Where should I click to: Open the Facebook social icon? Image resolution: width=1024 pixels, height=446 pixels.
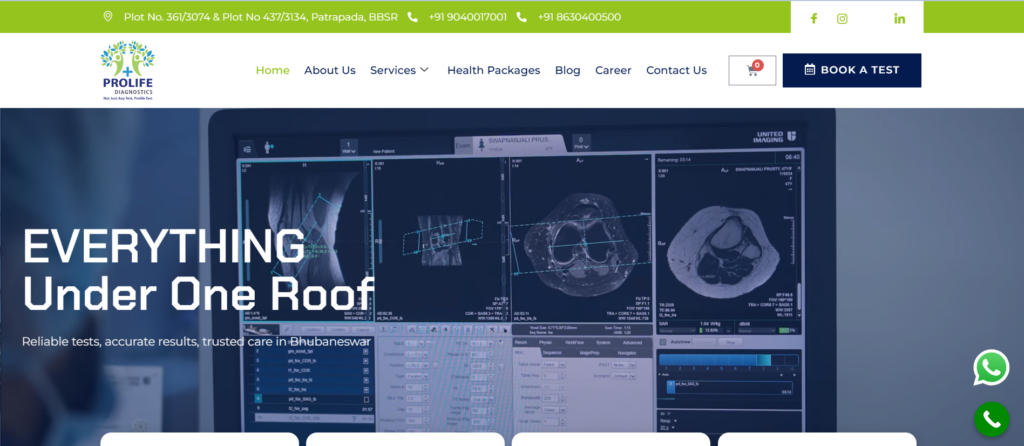[x=813, y=18]
